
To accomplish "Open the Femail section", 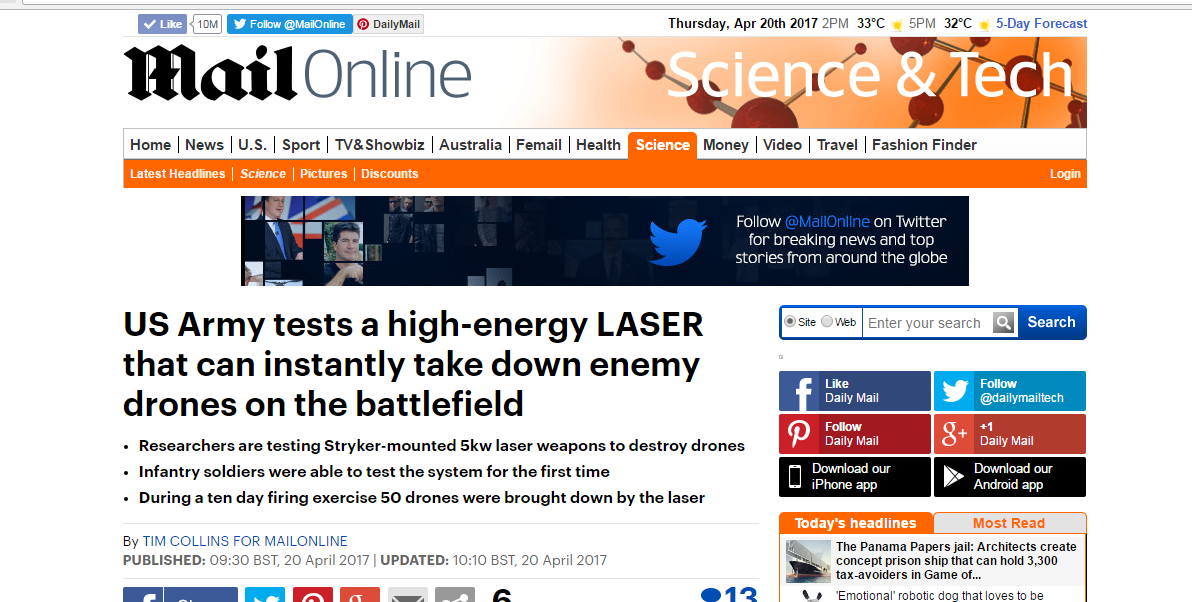I will (x=539, y=145).
